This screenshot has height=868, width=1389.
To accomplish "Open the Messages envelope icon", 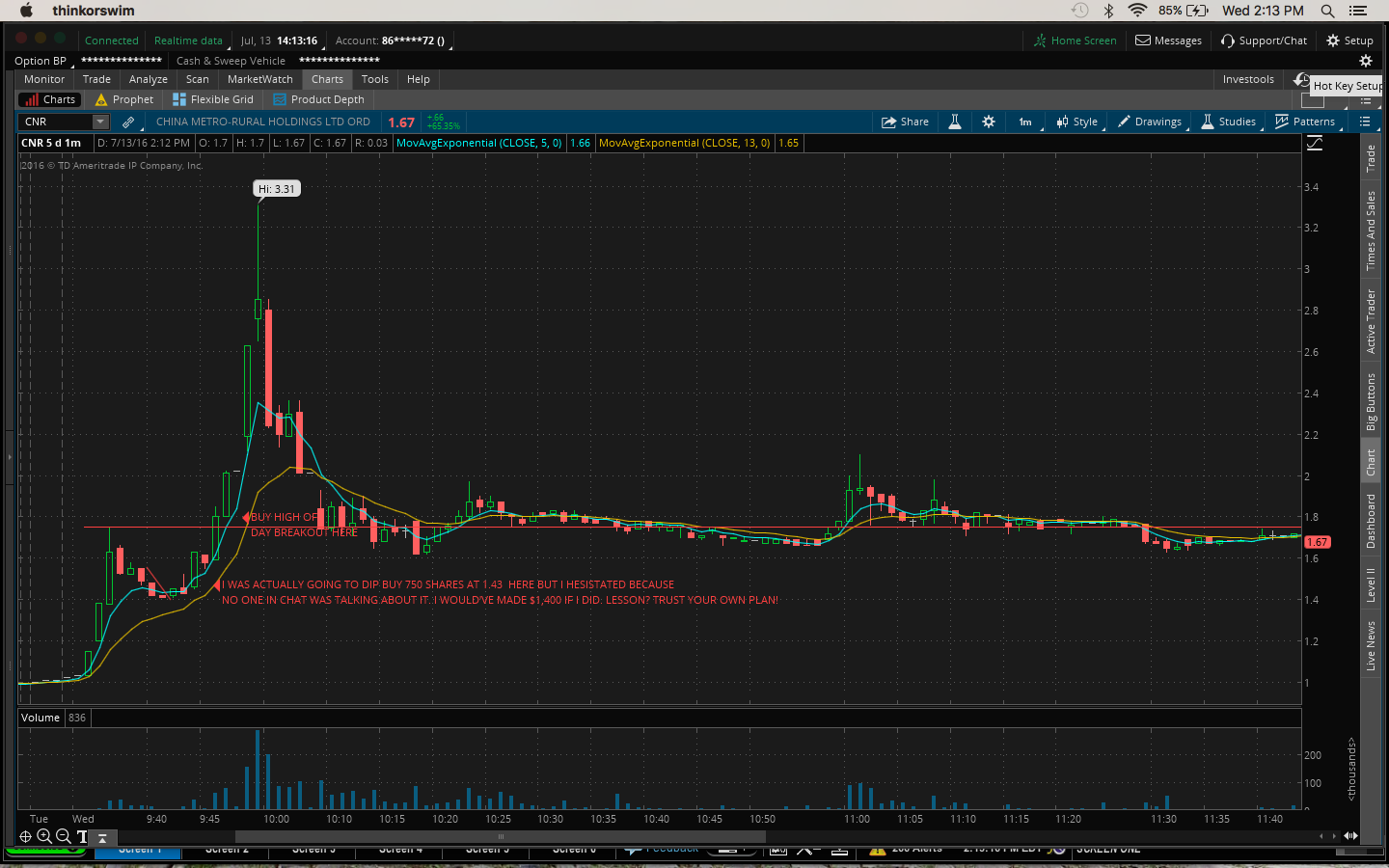I will 1143,41.
